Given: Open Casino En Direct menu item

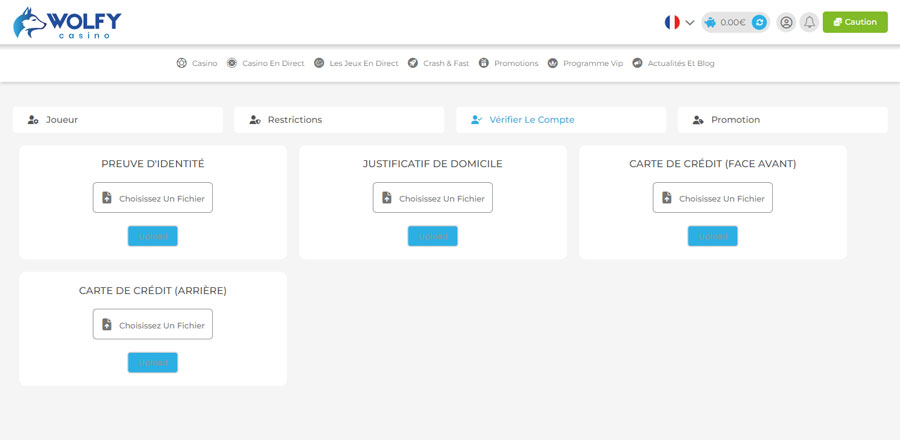Looking at the screenshot, I should tap(265, 63).
